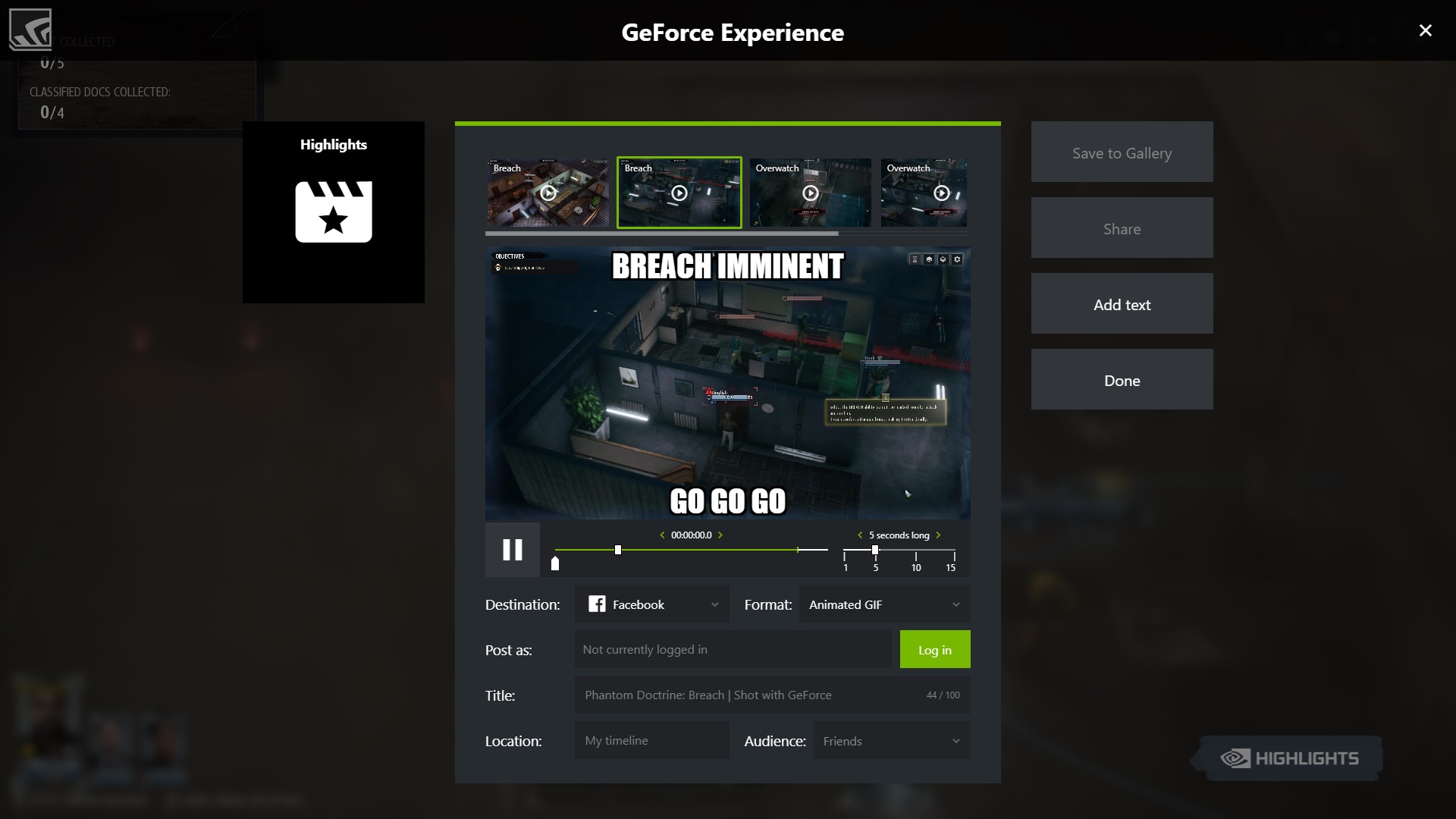Click the timeline start handle
The width and height of the screenshot is (1456, 819).
618,550
